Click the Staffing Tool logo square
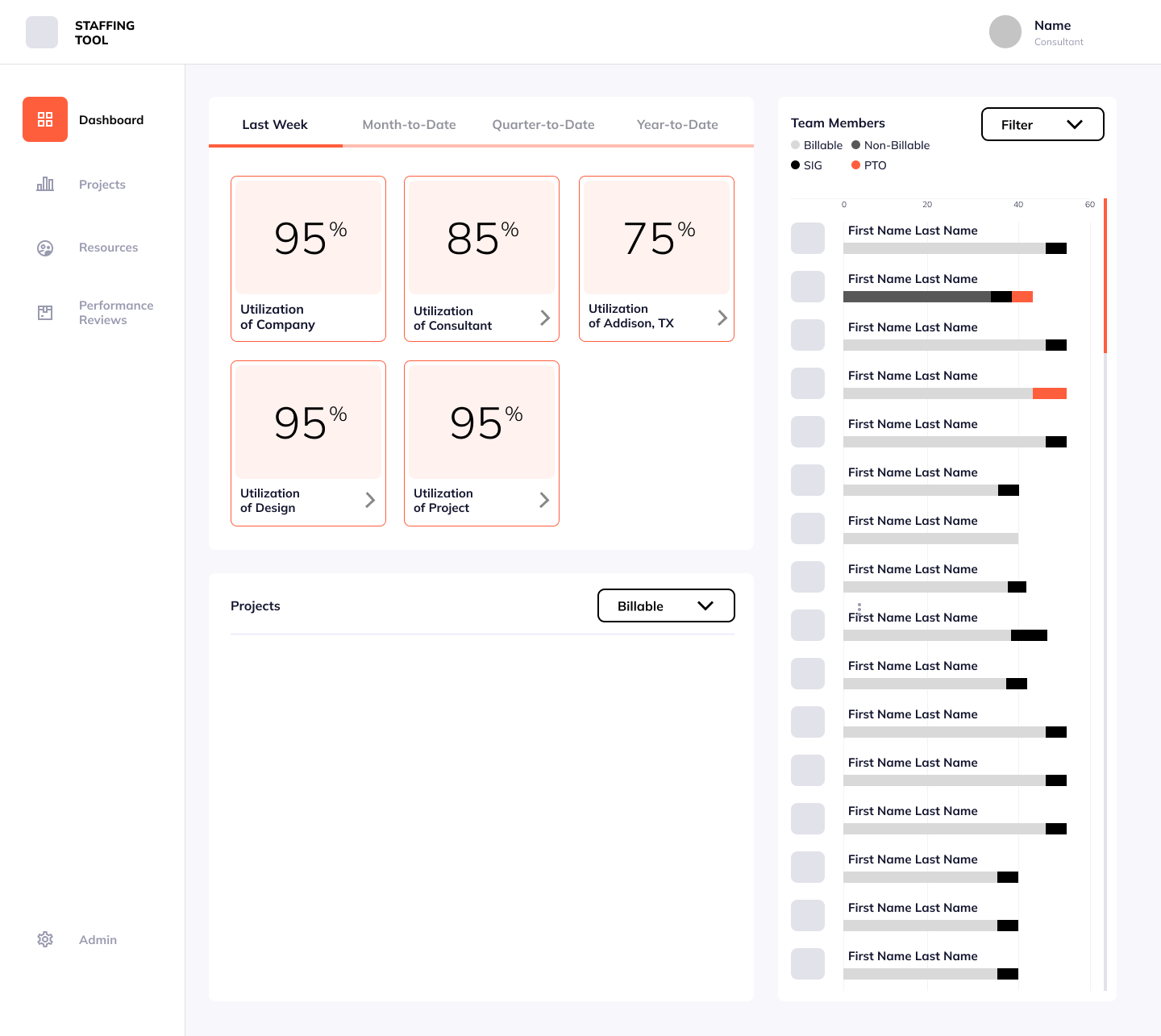1161x1036 pixels. tap(41, 31)
